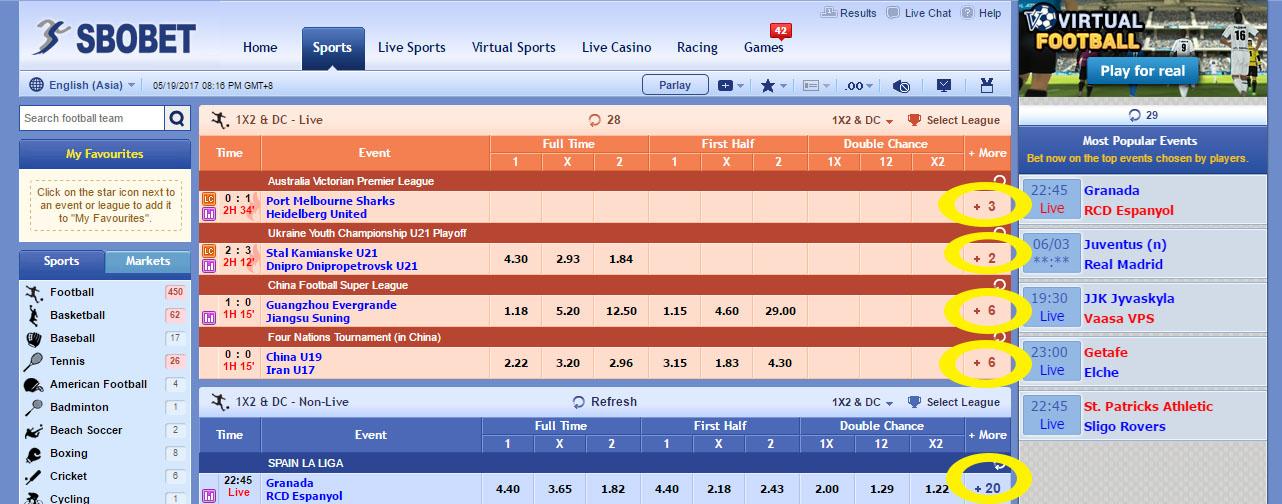Open stats icon for Guangzhou Evergrande match
Image resolution: width=1282 pixels, height=504 pixels.
click(x=209, y=317)
